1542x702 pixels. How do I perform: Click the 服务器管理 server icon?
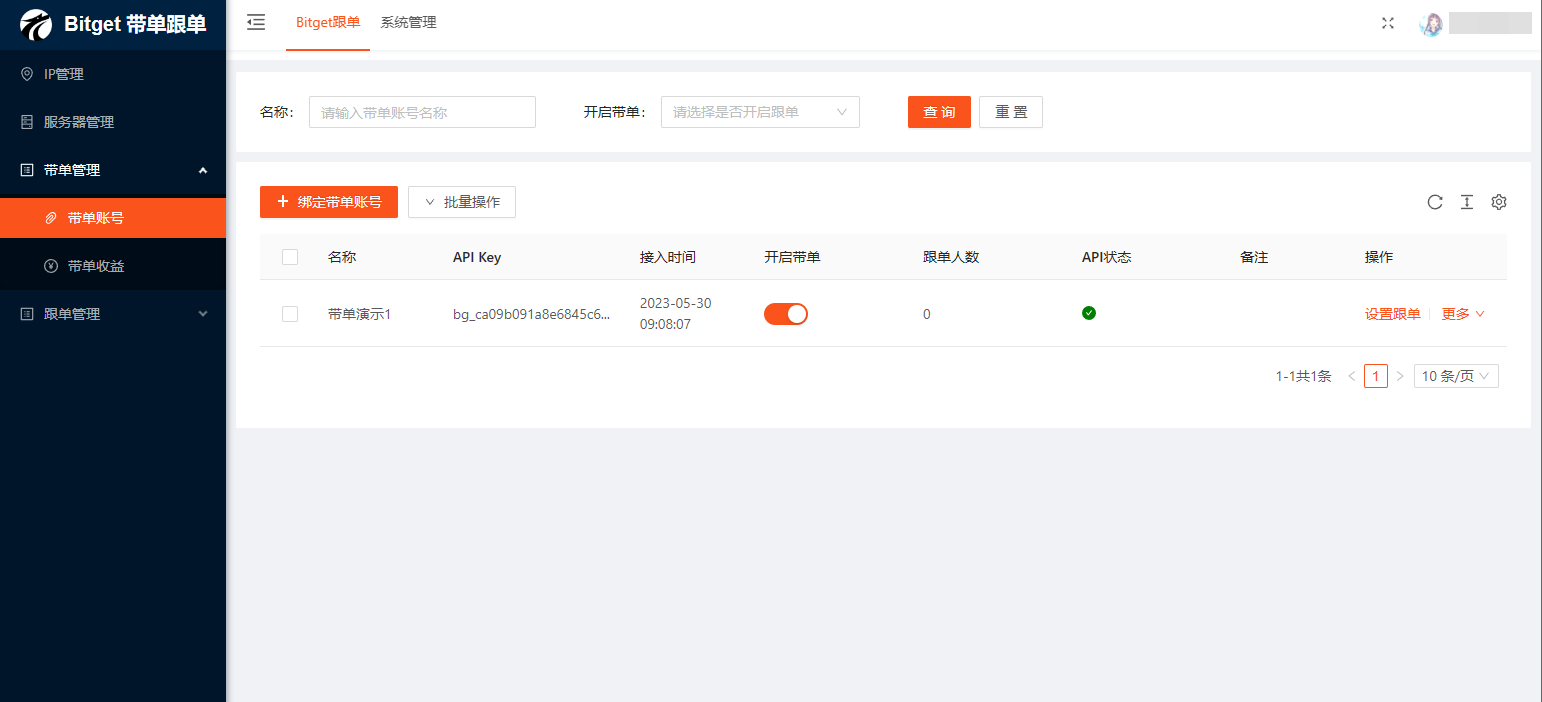coord(27,122)
